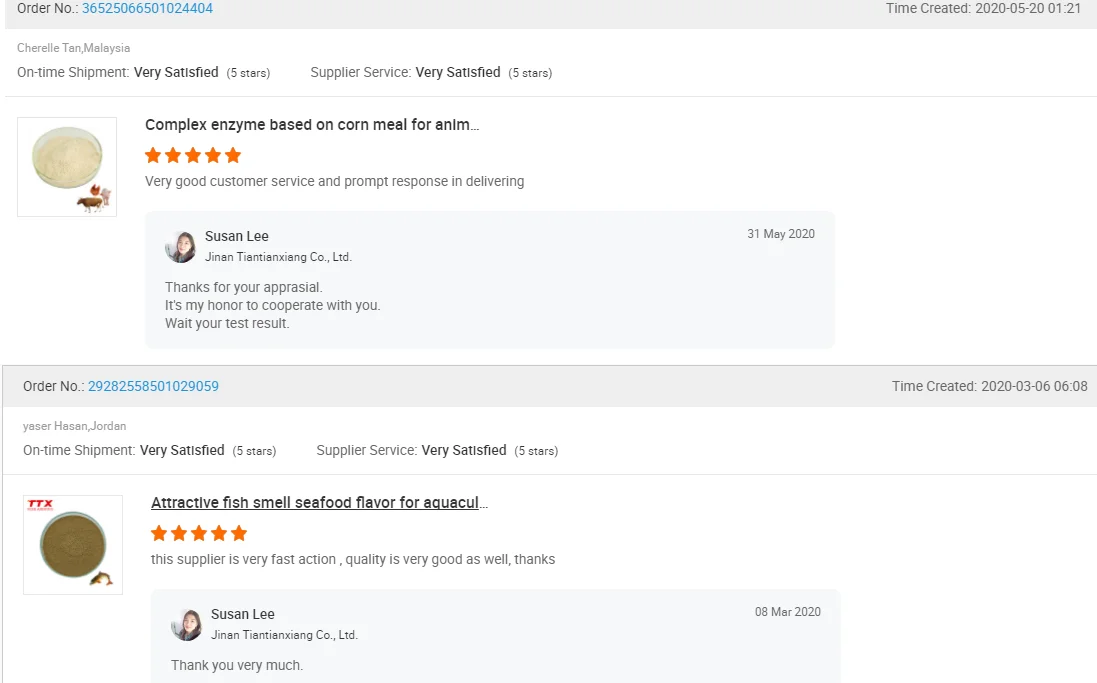
Task: Click the five-star rating under fish flavor
Action: [x=199, y=533]
